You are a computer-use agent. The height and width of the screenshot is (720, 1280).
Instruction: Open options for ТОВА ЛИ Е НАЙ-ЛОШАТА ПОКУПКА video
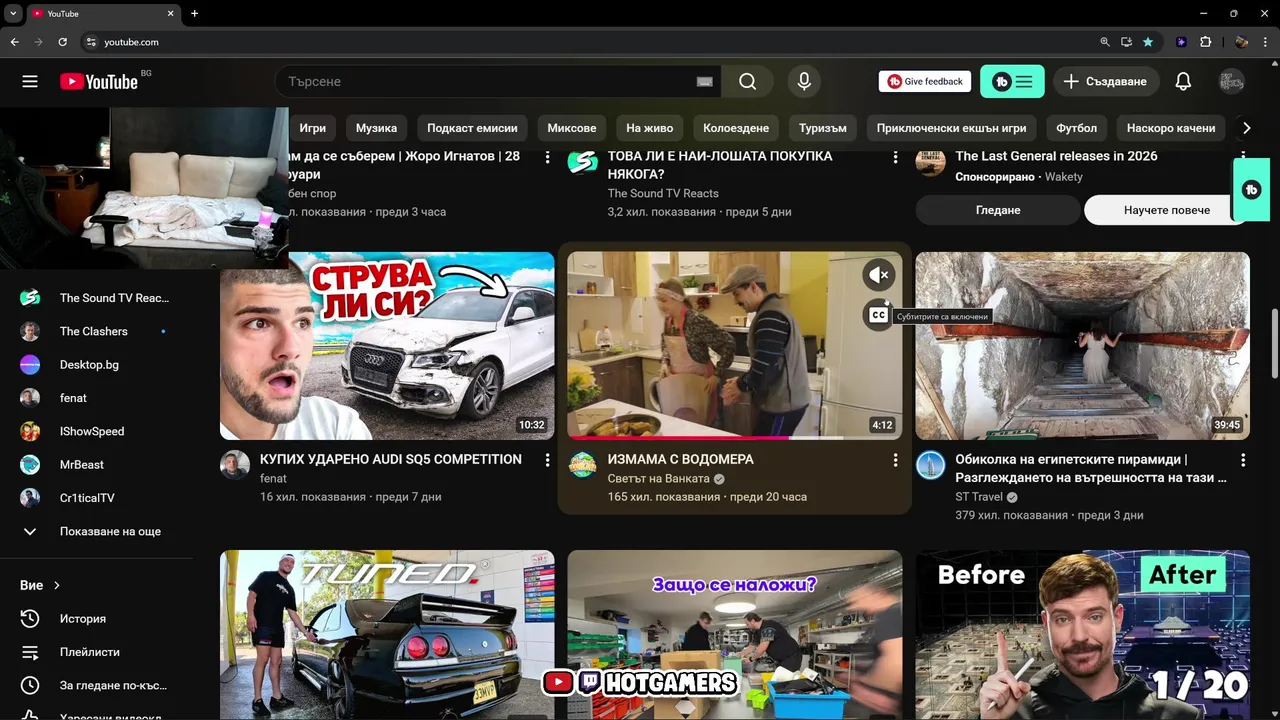(895, 157)
